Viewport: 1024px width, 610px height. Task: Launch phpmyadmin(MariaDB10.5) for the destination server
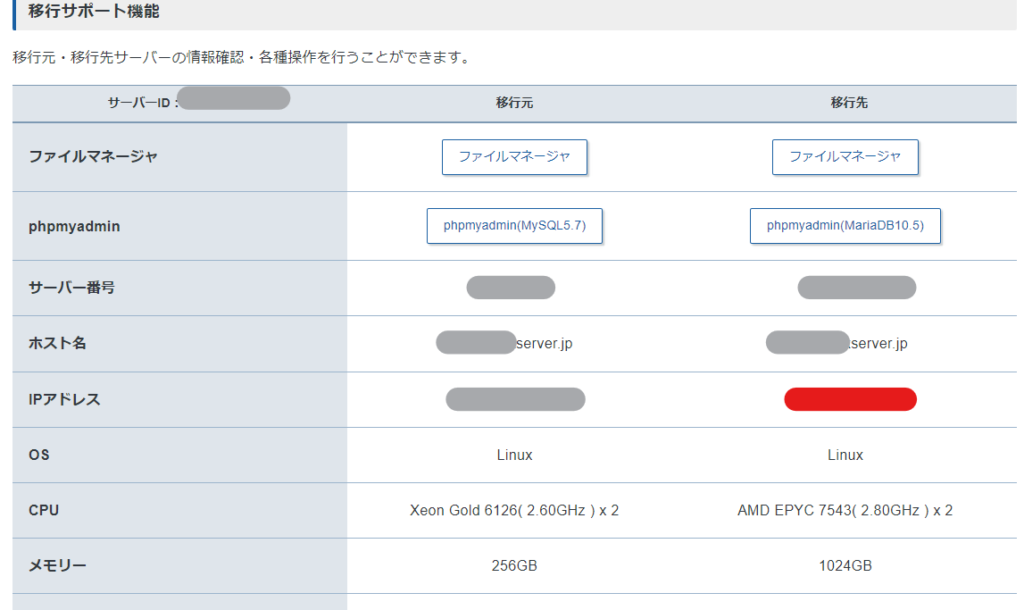coord(845,226)
